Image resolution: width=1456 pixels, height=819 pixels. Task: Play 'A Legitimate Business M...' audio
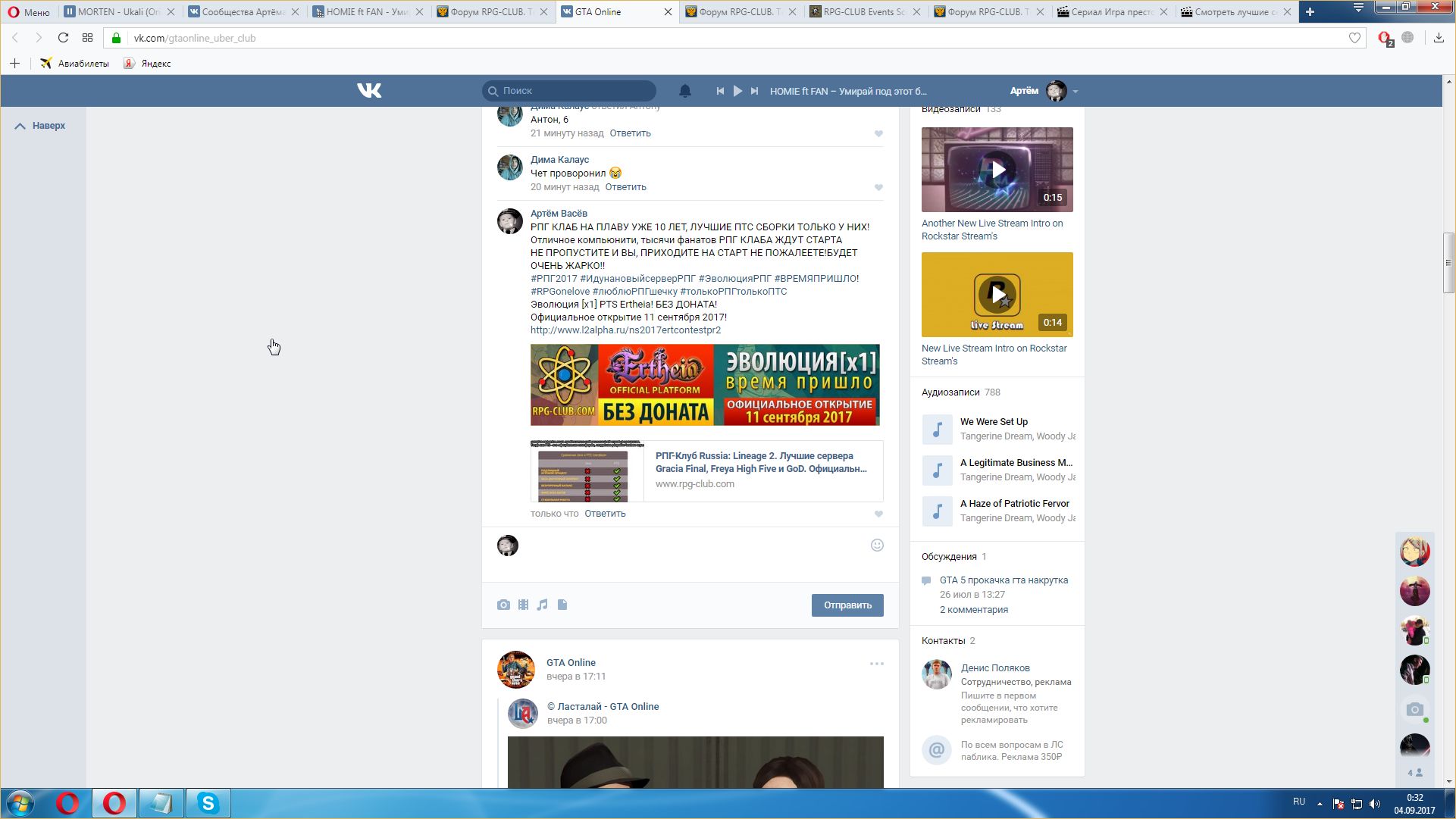[937, 470]
